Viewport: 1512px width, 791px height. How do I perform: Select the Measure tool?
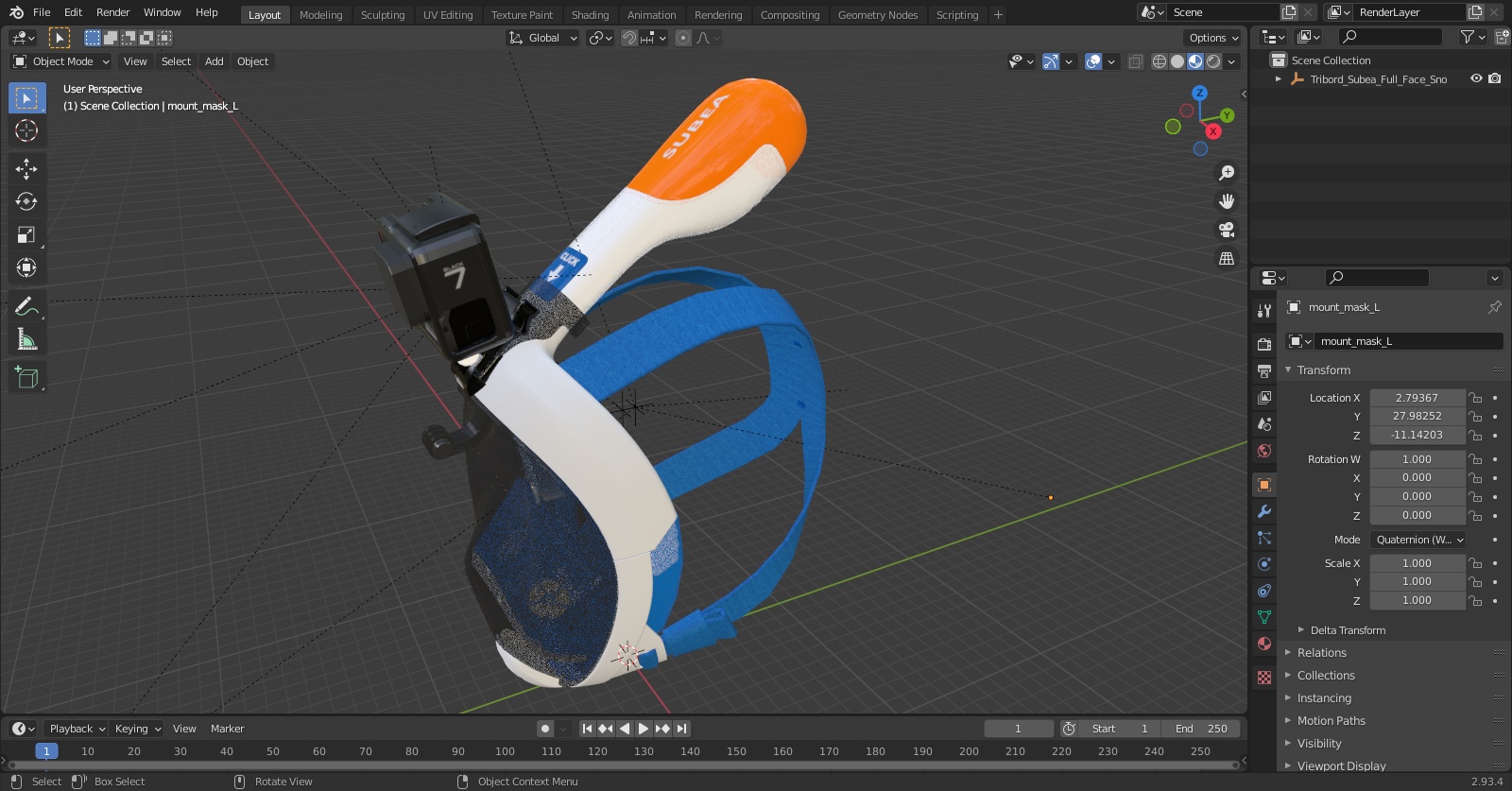26,339
